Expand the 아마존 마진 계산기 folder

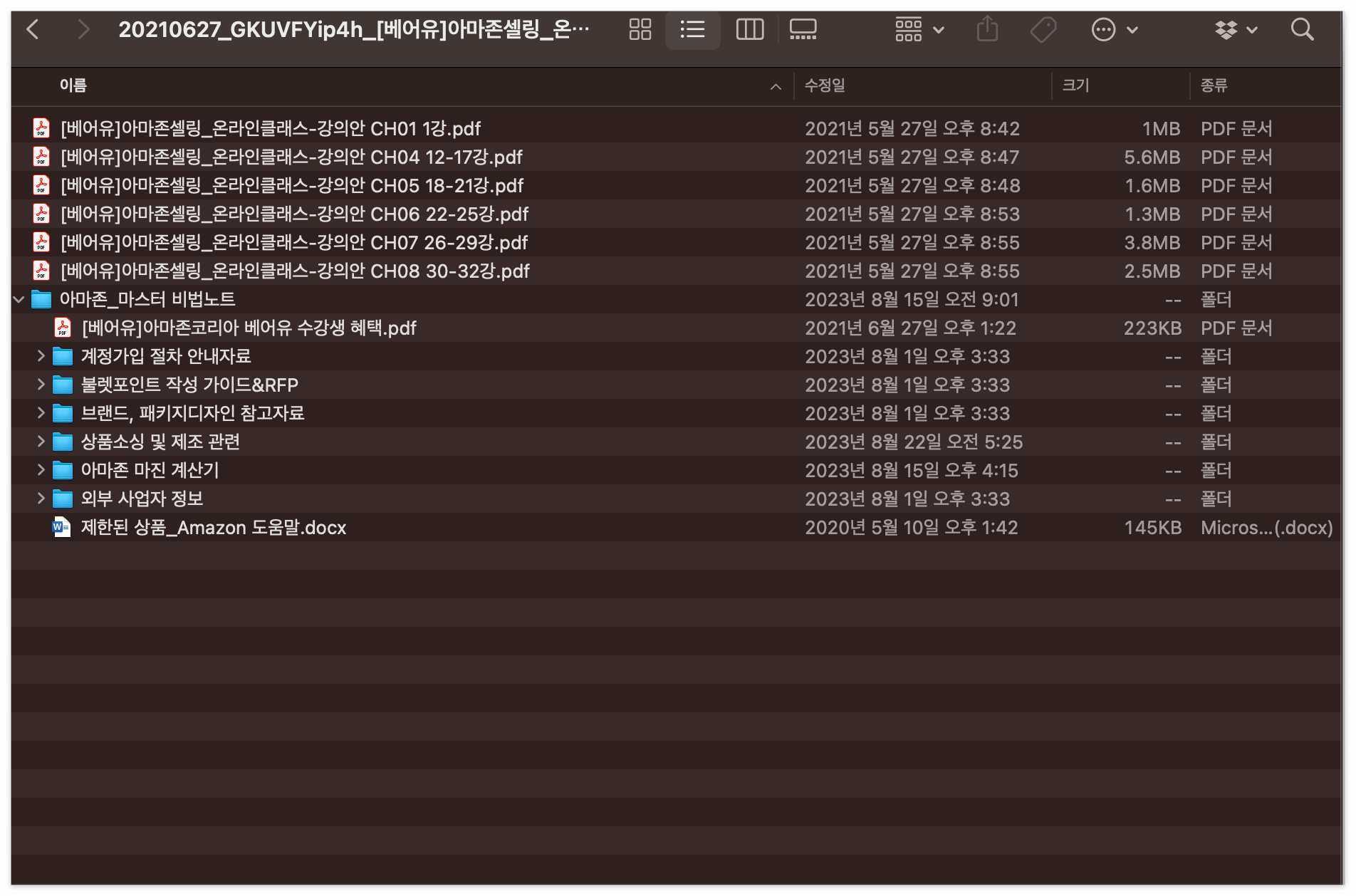[41, 470]
